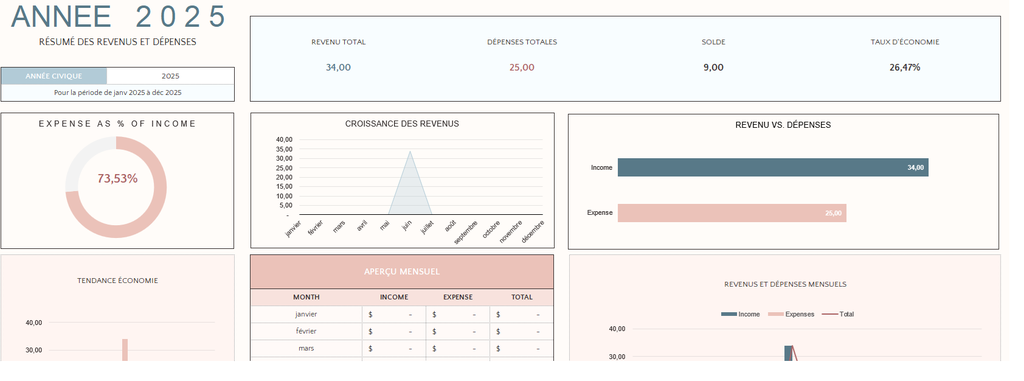Select the SOLDE label
1024x381 pixels.
[x=713, y=42]
